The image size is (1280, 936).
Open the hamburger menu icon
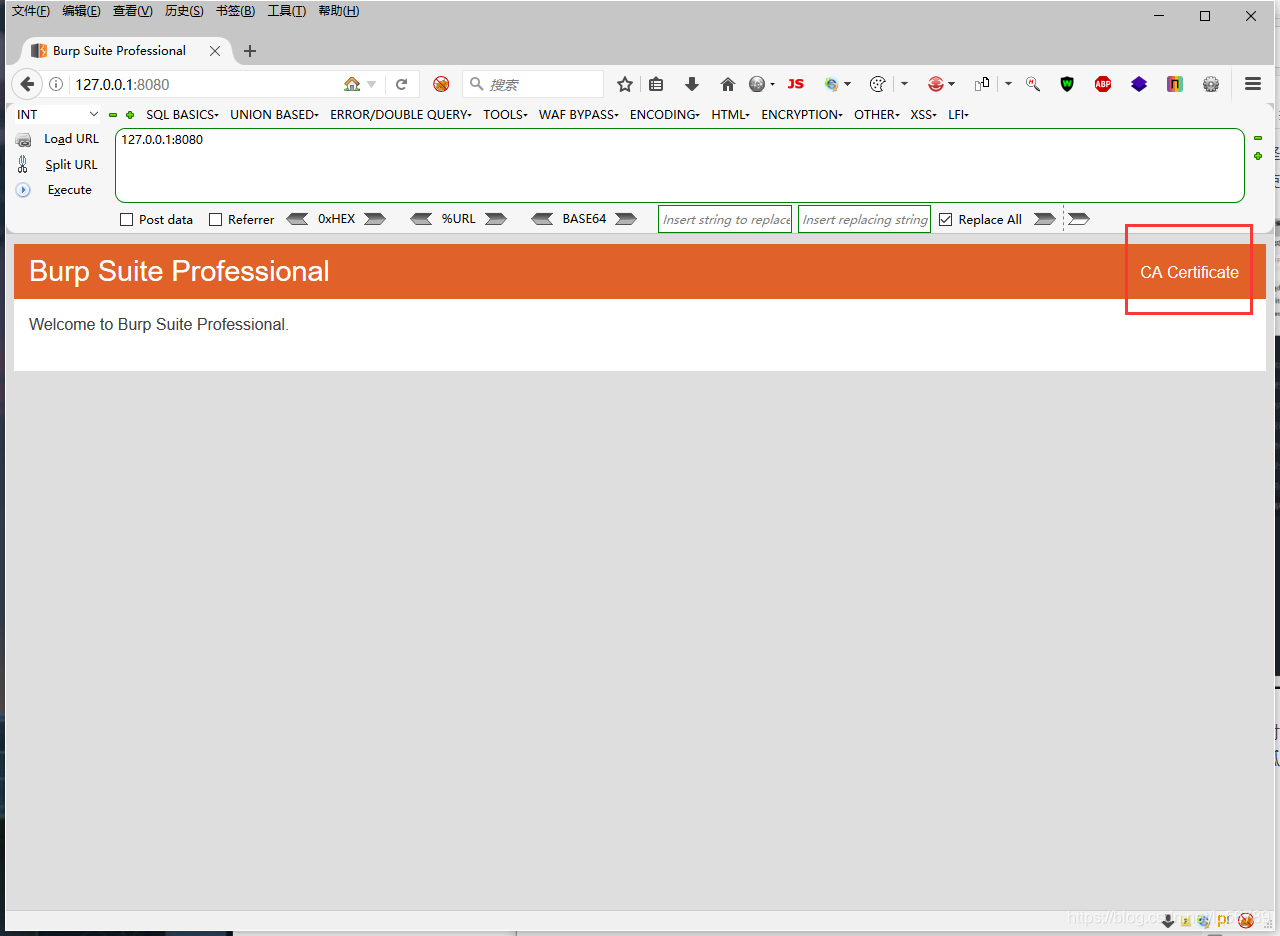[x=1253, y=84]
